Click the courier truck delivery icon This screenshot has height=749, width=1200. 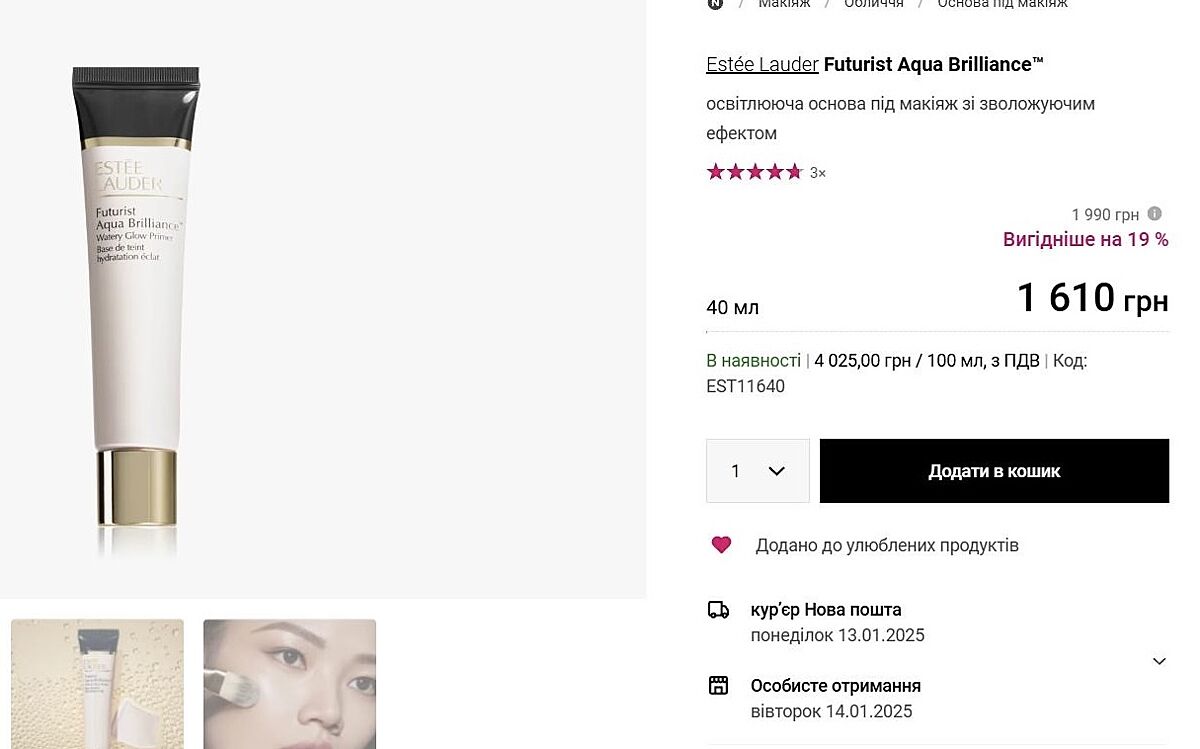[718, 610]
